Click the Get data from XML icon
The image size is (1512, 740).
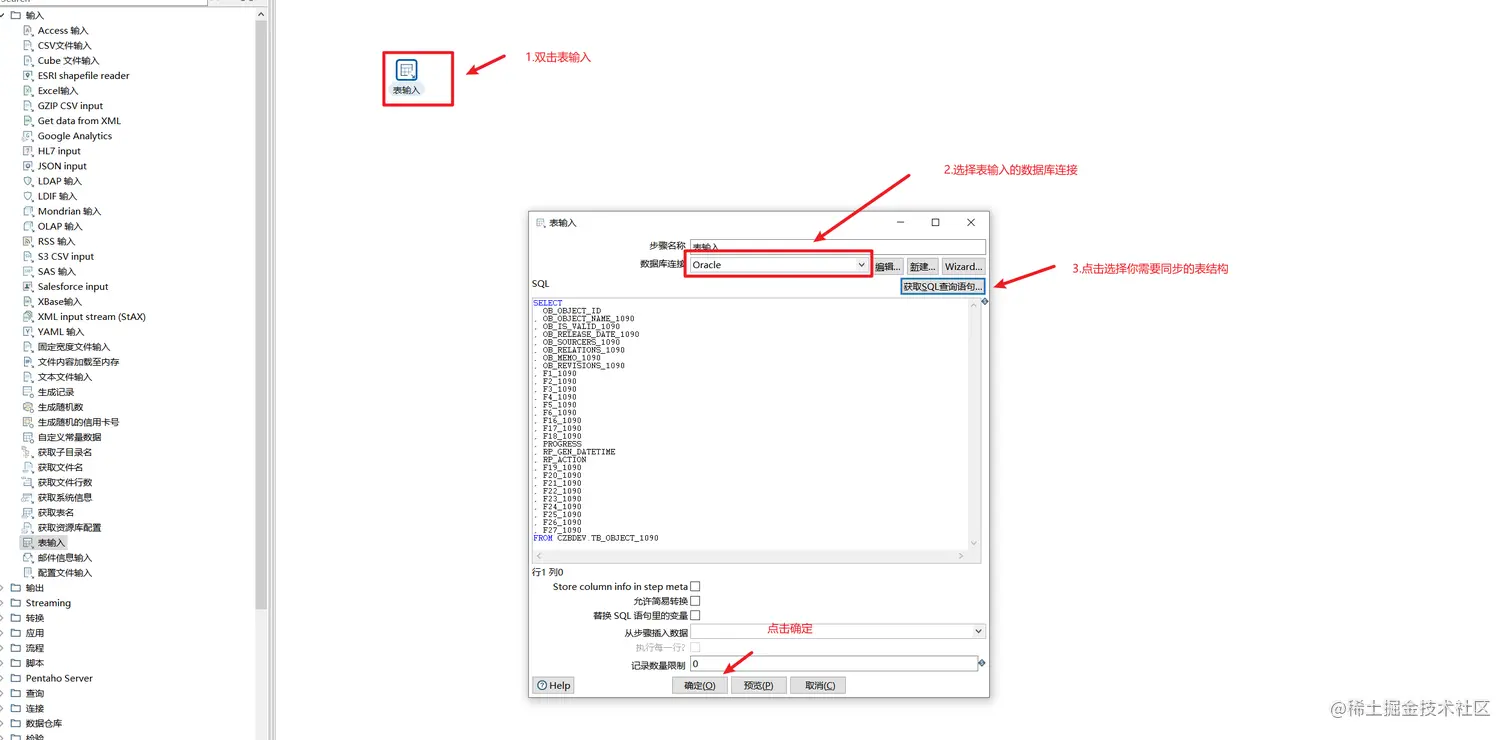pos(28,121)
